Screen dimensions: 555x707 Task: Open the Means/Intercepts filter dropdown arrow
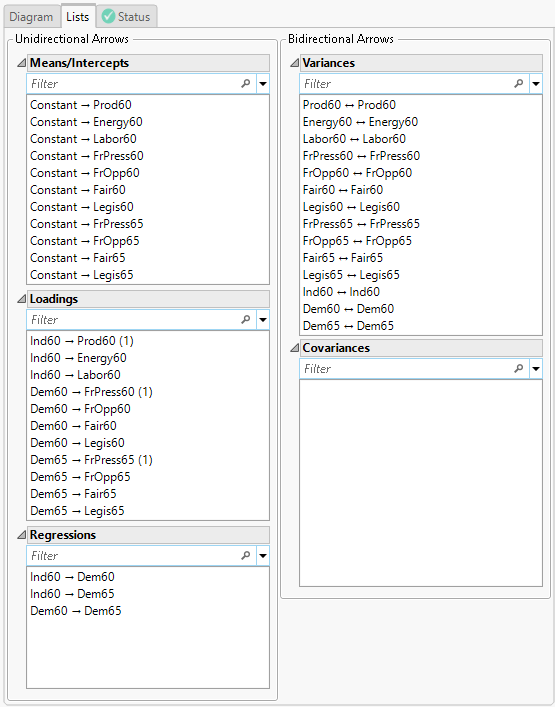coord(263,84)
